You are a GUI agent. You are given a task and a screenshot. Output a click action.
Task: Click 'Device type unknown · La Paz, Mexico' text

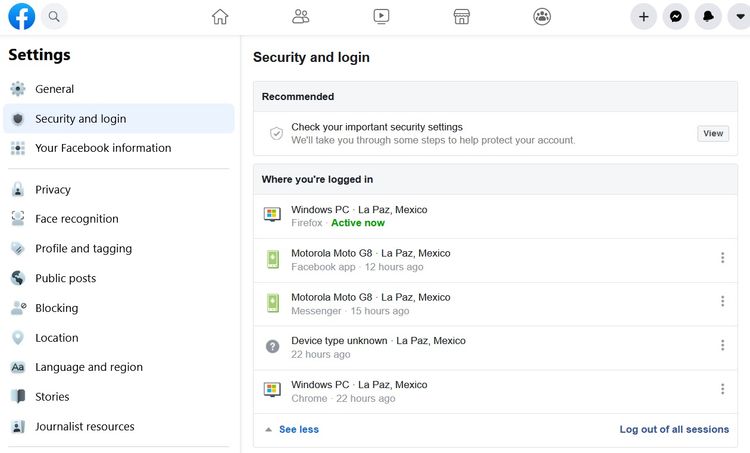(x=378, y=341)
